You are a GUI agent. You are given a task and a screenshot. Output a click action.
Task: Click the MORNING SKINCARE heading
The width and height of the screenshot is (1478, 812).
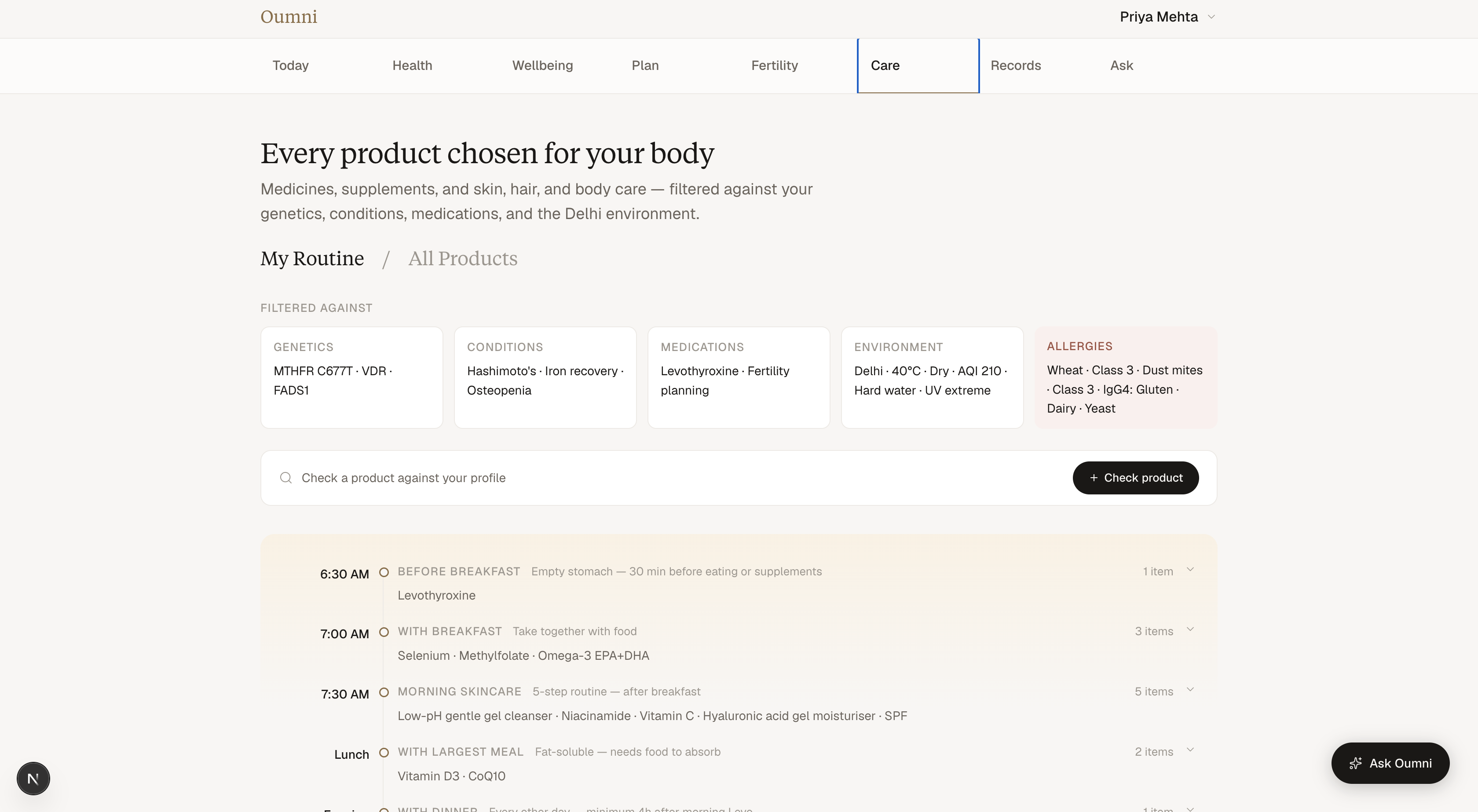pos(459,691)
